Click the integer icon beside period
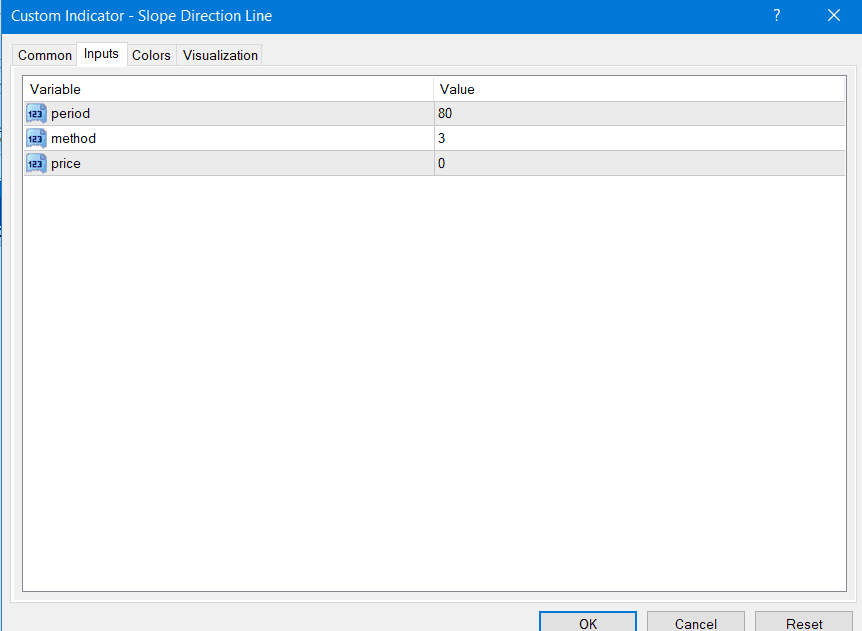The image size is (862, 631). click(x=36, y=114)
